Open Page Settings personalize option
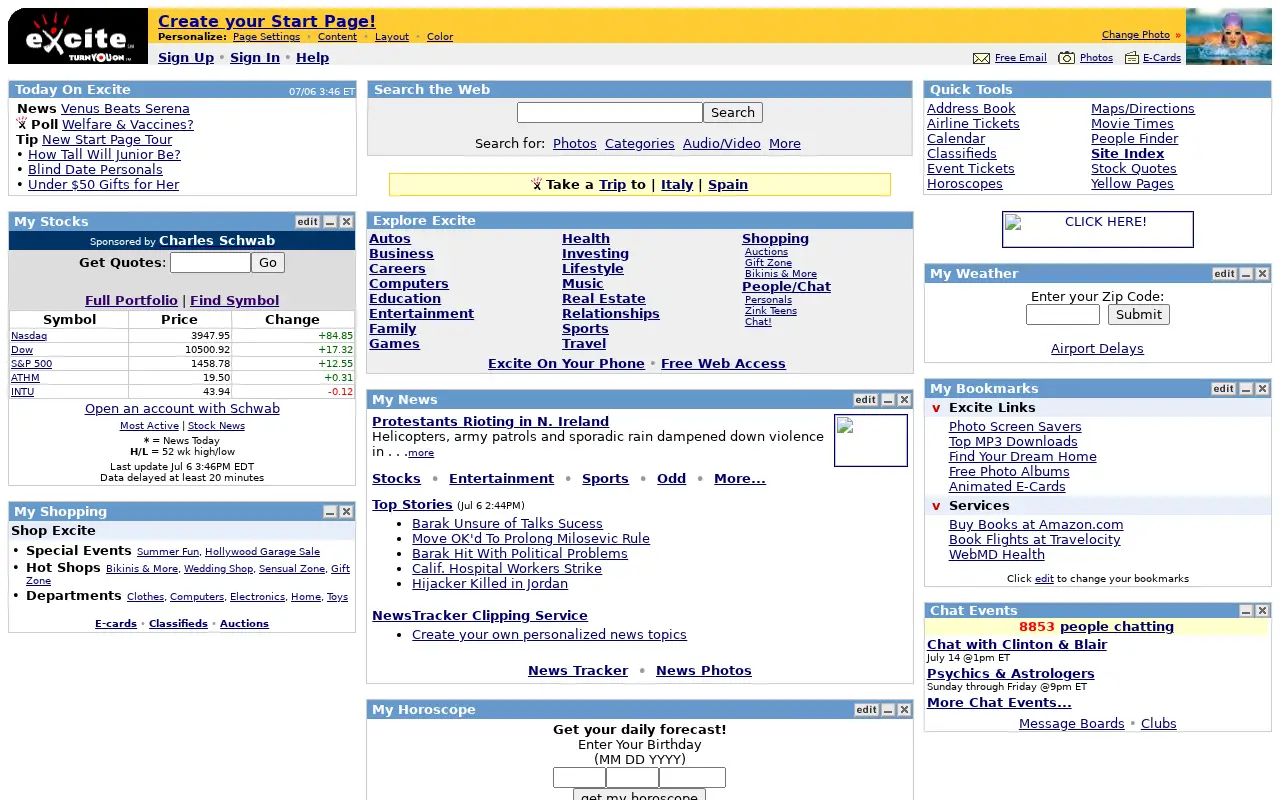 tap(267, 37)
